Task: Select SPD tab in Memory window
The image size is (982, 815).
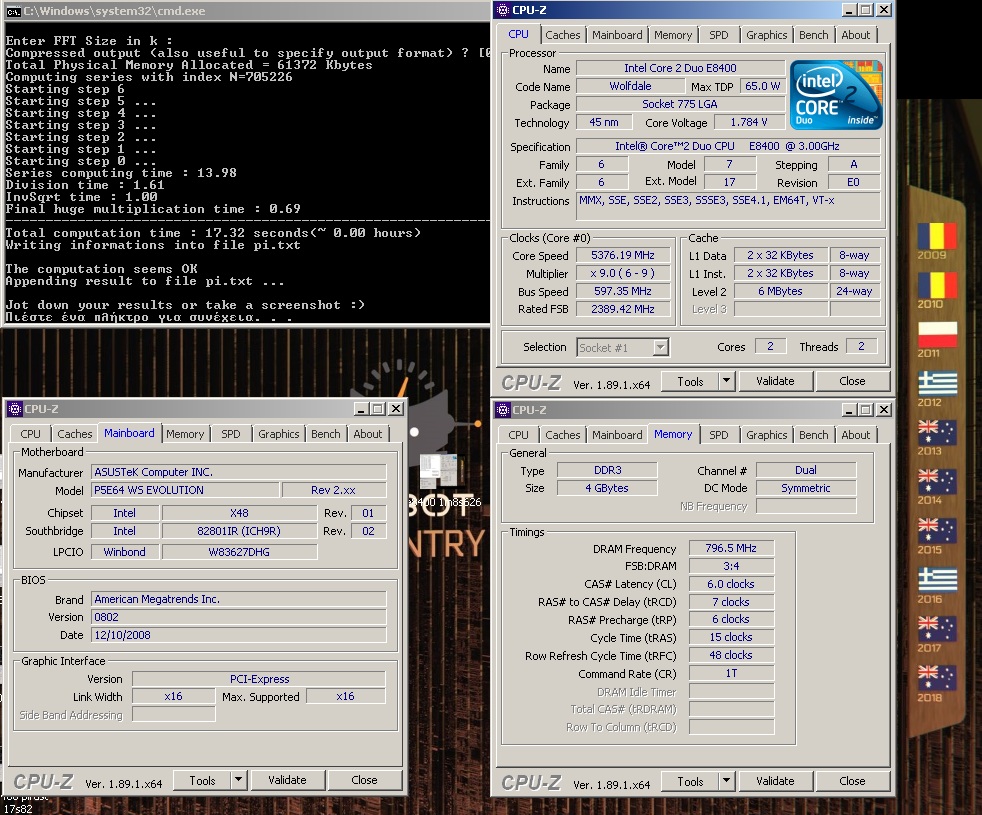Action: (718, 435)
